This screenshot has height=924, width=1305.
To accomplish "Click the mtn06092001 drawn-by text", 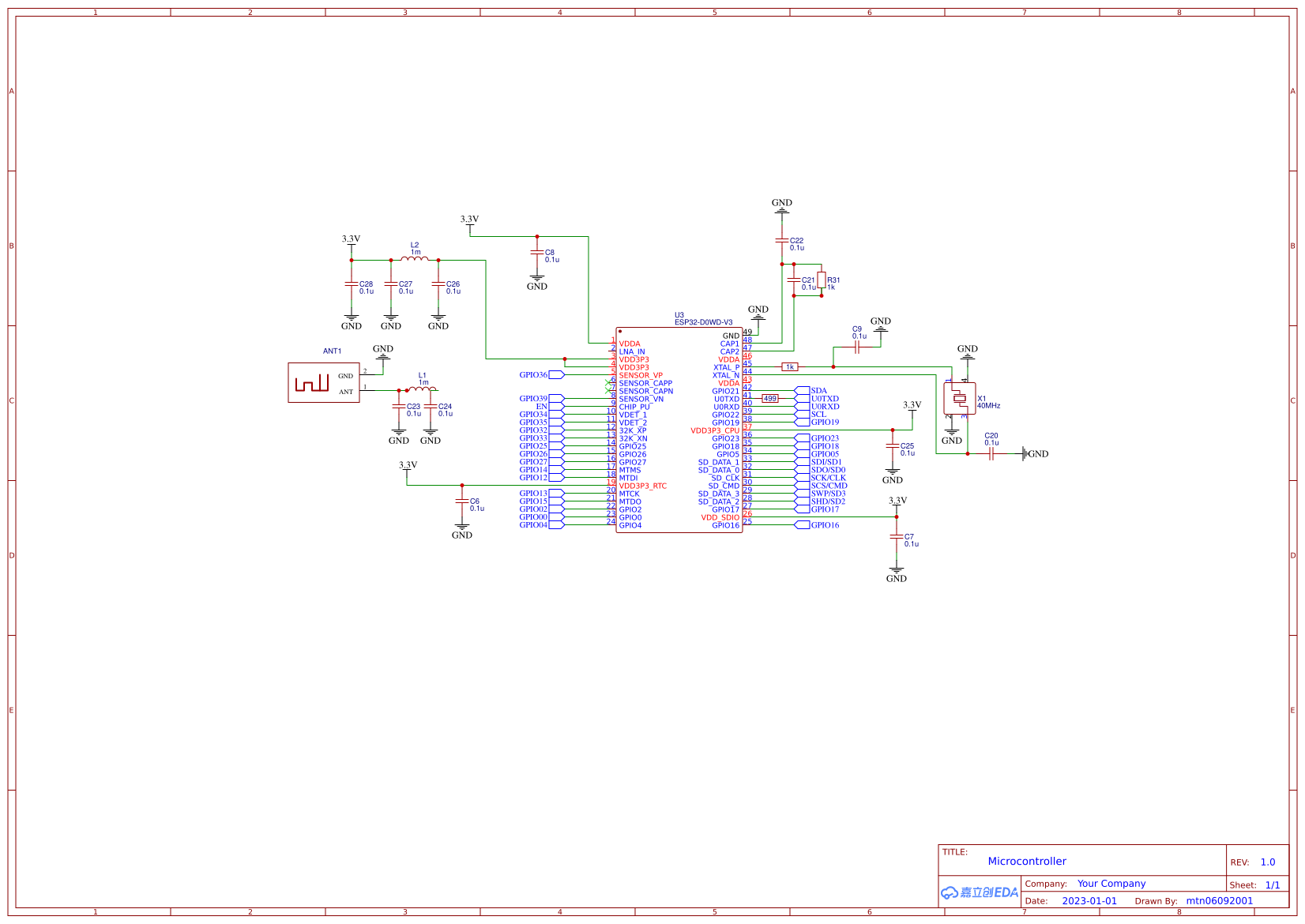I will [1220, 900].
